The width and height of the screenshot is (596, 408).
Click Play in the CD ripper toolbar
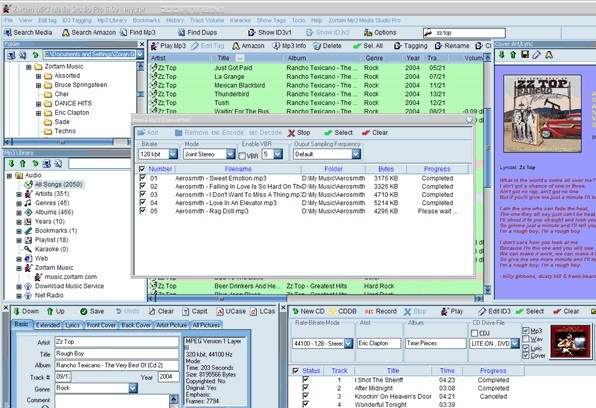coord(452,311)
